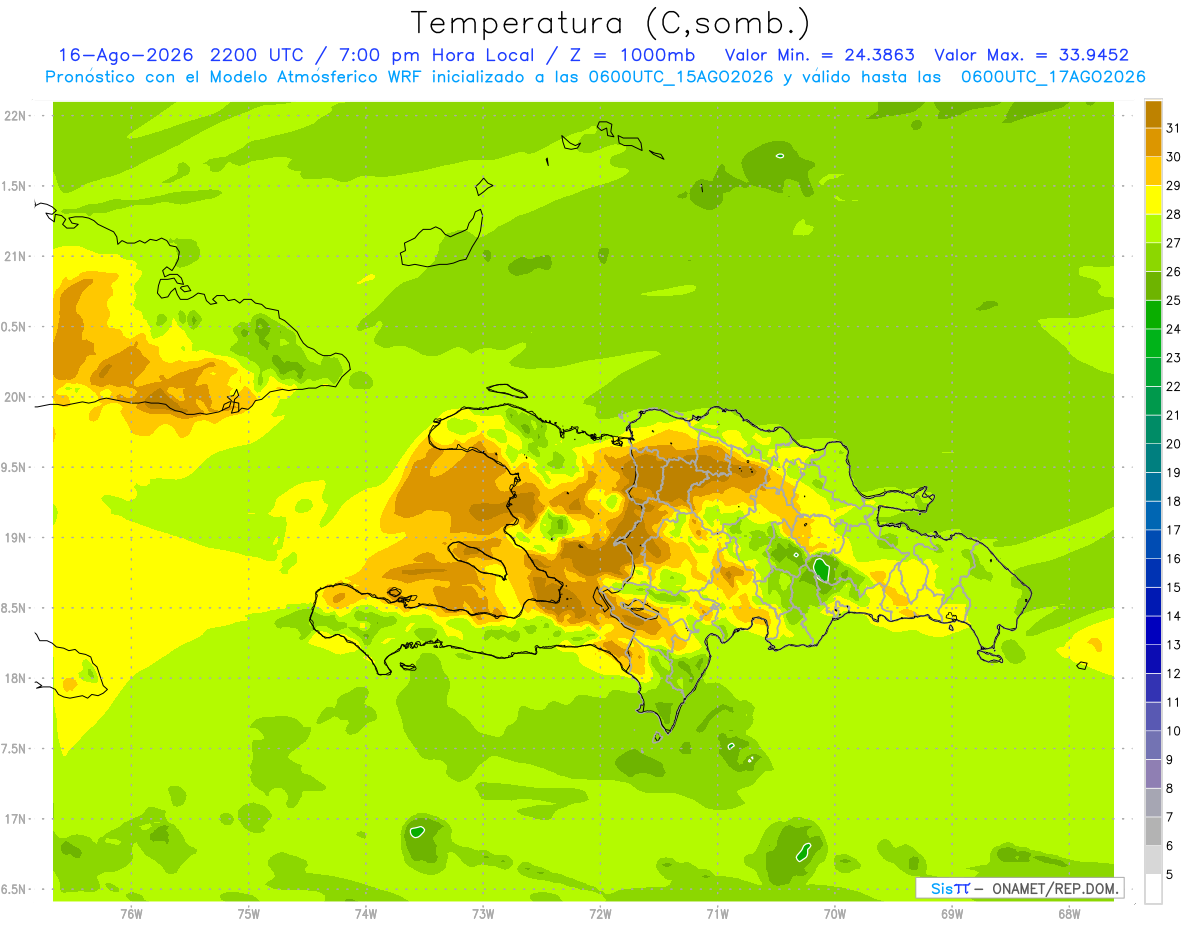The width and height of the screenshot is (1200, 927).
Task: Click the "Valor Min. = 24.3863" readout
Action: tap(819, 55)
